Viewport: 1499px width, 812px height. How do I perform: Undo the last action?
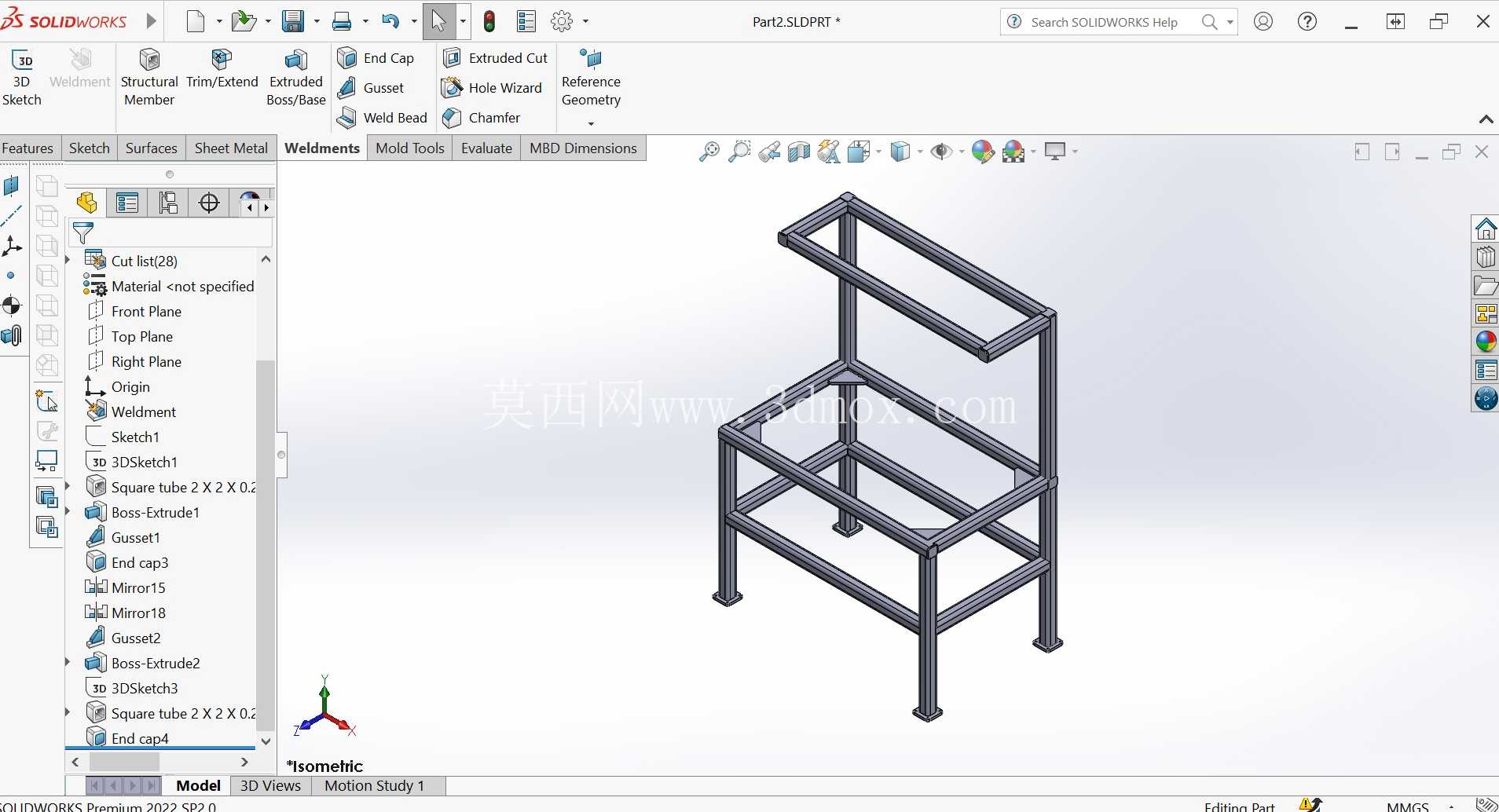[390, 21]
